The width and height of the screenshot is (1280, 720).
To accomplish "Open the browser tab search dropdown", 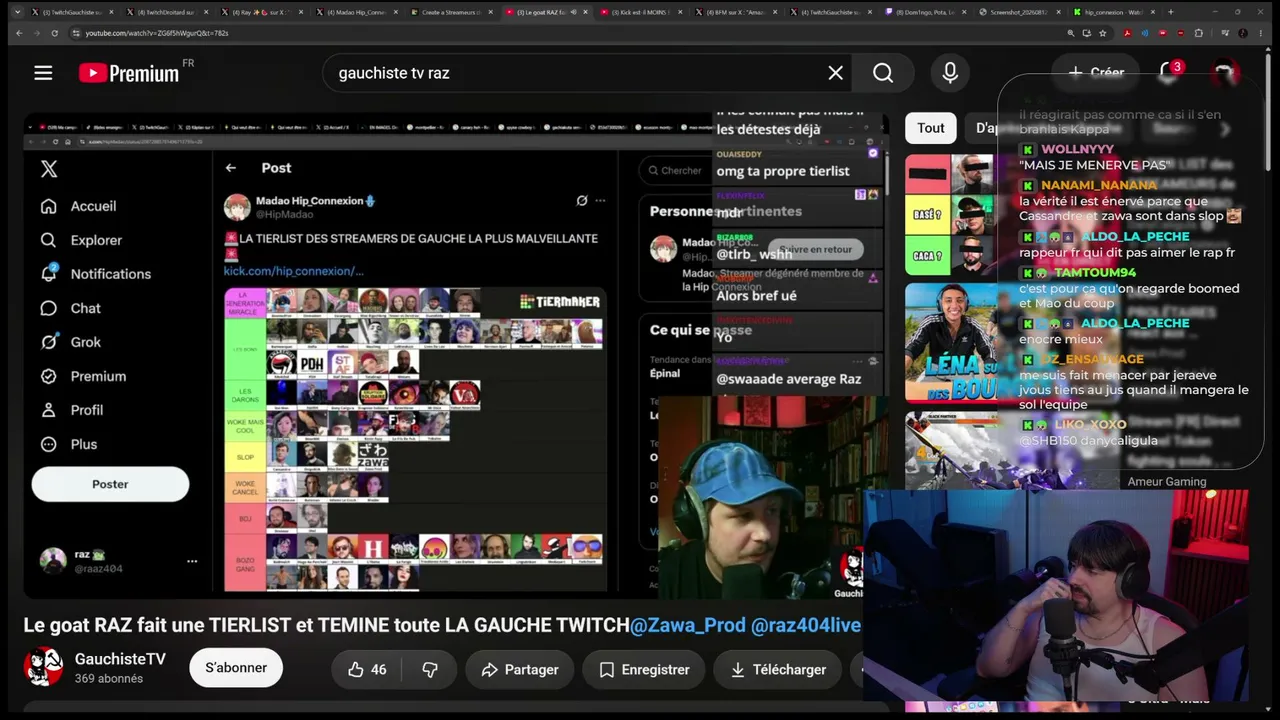I will pos(17,12).
